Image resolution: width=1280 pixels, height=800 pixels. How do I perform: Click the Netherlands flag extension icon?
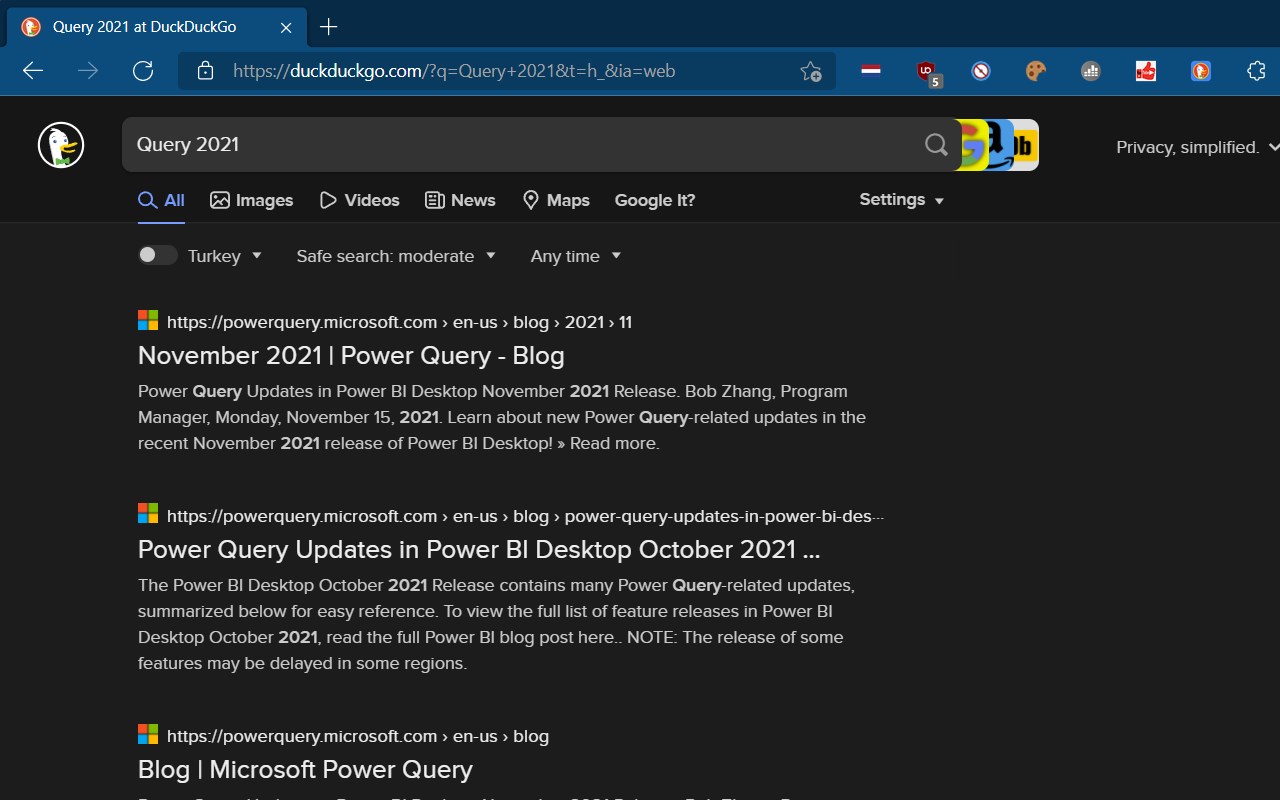click(871, 71)
